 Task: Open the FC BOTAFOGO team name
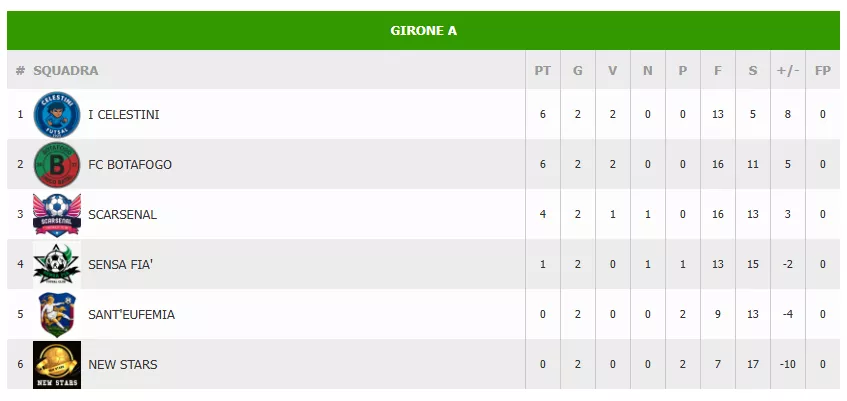tap(129, 165)
